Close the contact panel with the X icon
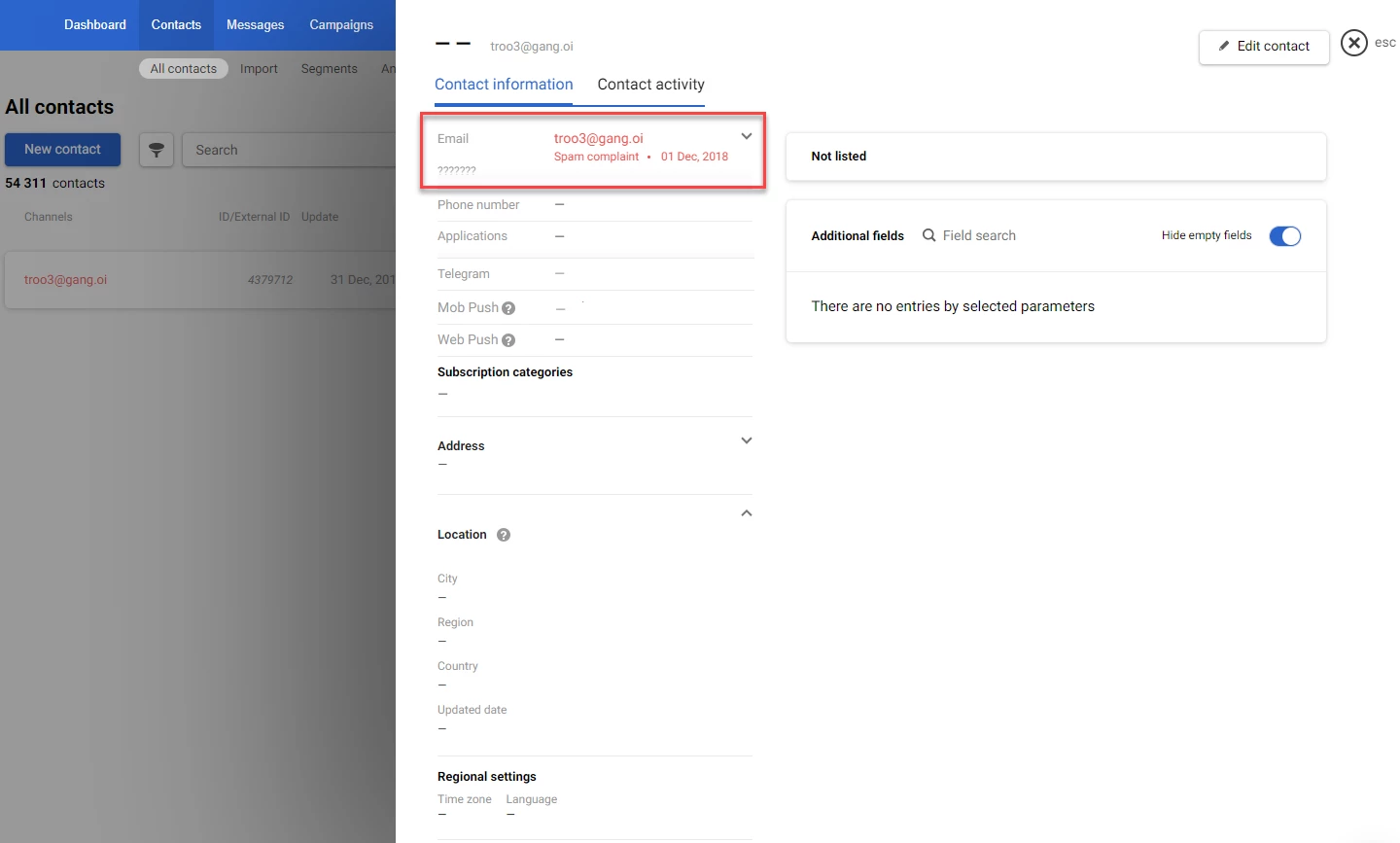Image resolution: width=1400 pixels, height=843 pixels. pyautogui.click(x=1353, y=43)
